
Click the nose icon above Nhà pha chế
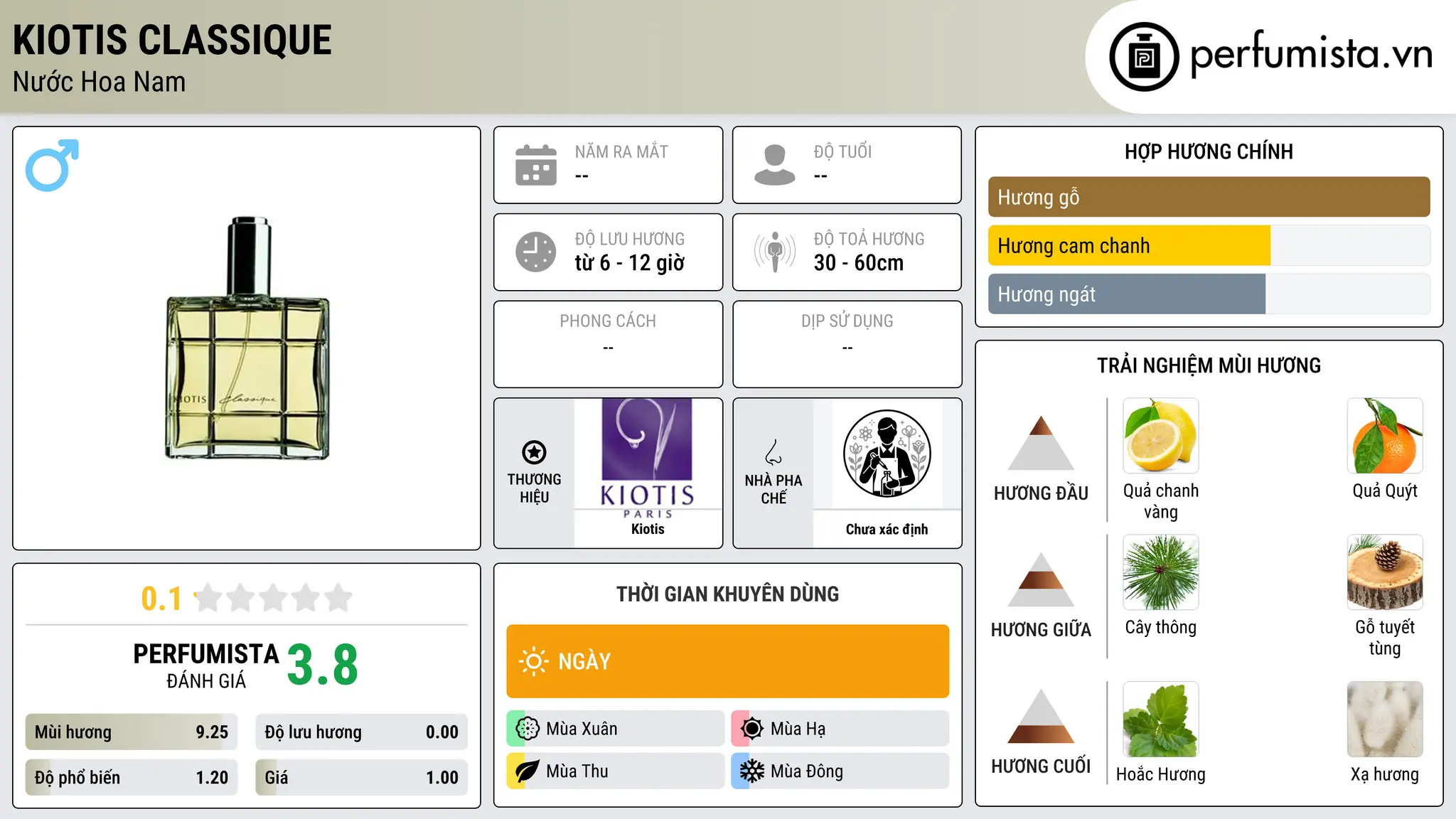click(773, 452)
